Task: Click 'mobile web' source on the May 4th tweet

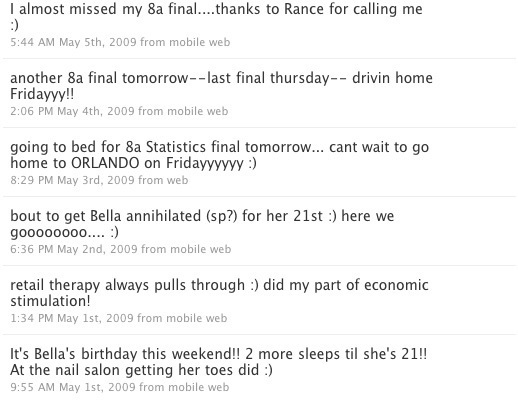Action: click(x=198, y=111)
